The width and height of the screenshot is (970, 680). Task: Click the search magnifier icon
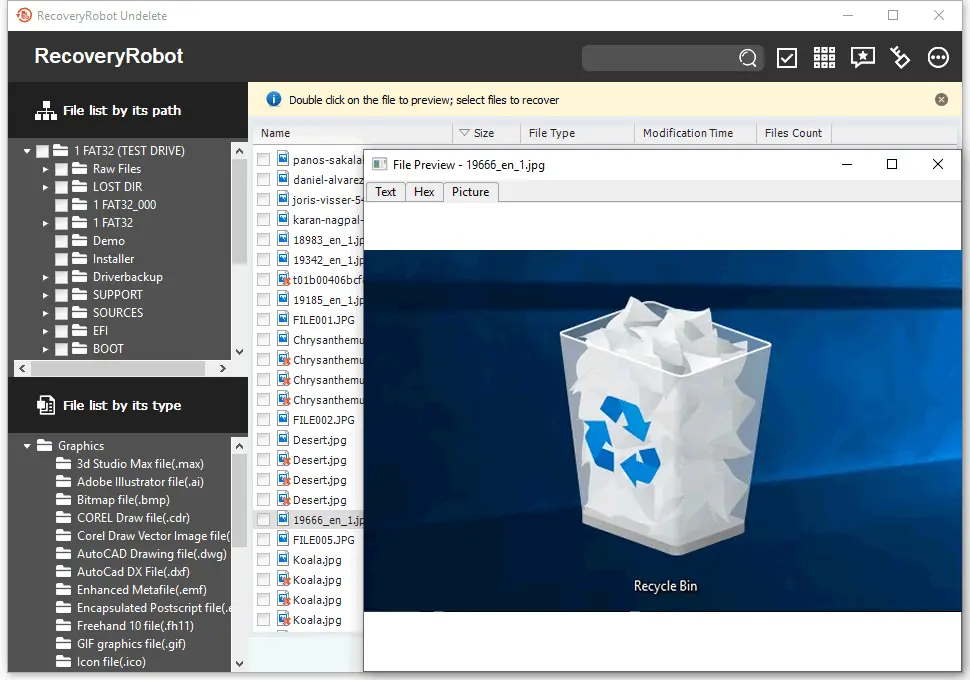pyautogui.click(x=747, y=58)
